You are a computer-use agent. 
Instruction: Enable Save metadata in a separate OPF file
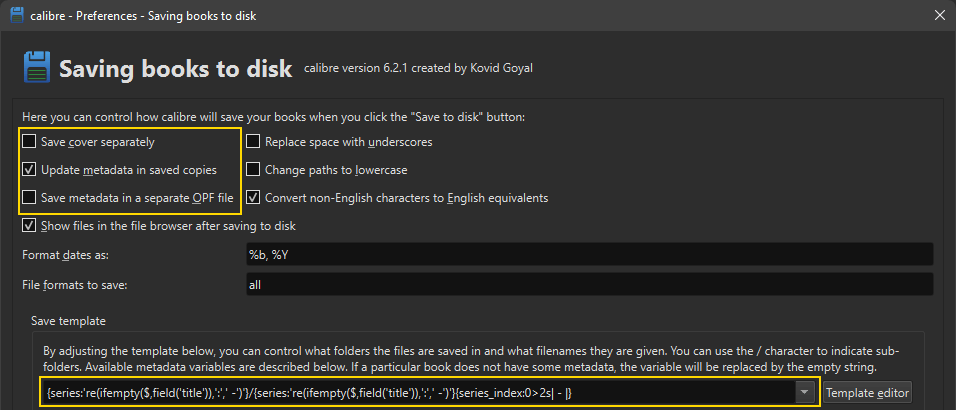coord(30,198)
